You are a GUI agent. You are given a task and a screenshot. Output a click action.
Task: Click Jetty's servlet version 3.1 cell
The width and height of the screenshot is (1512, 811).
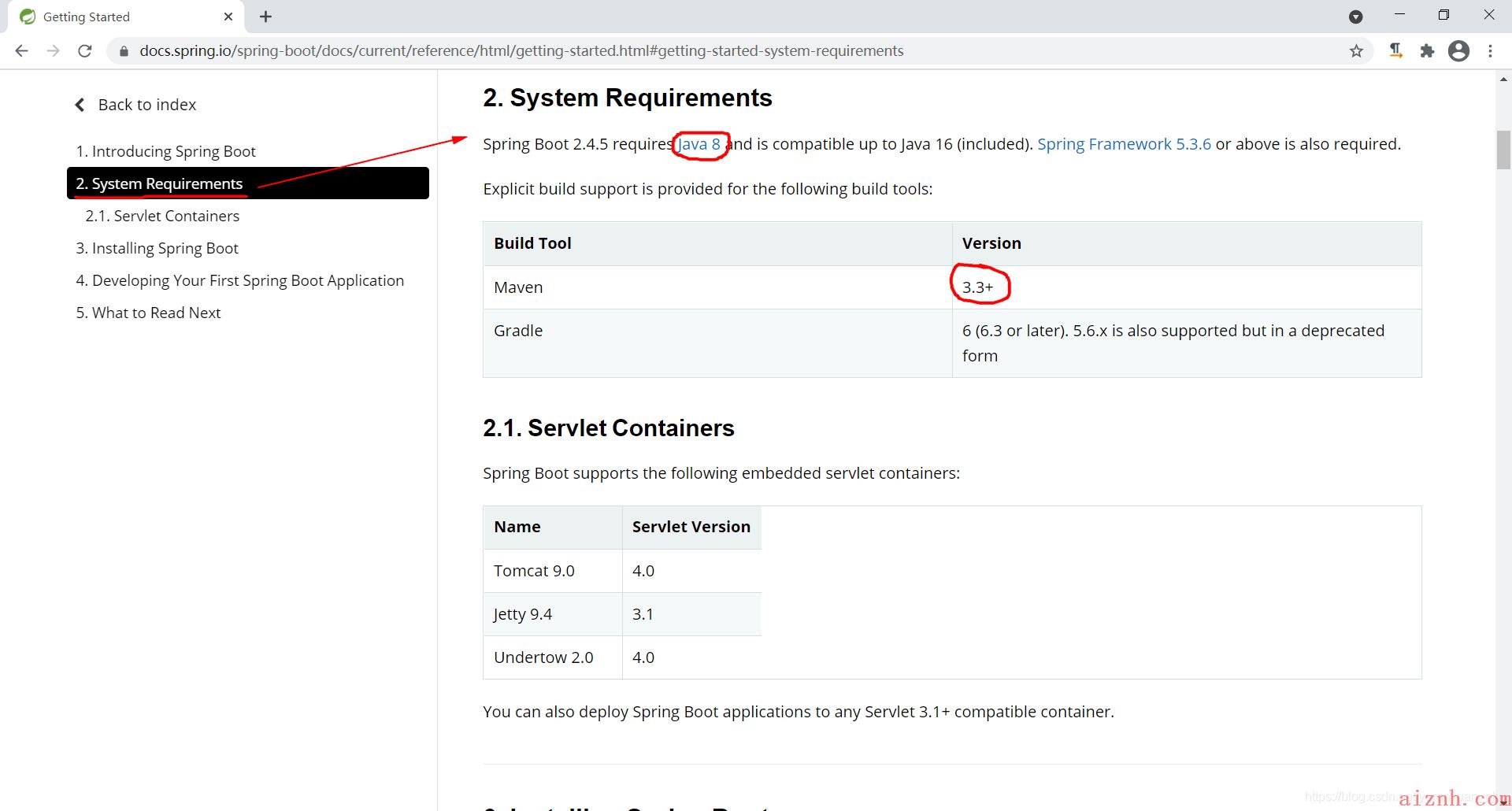691,614
